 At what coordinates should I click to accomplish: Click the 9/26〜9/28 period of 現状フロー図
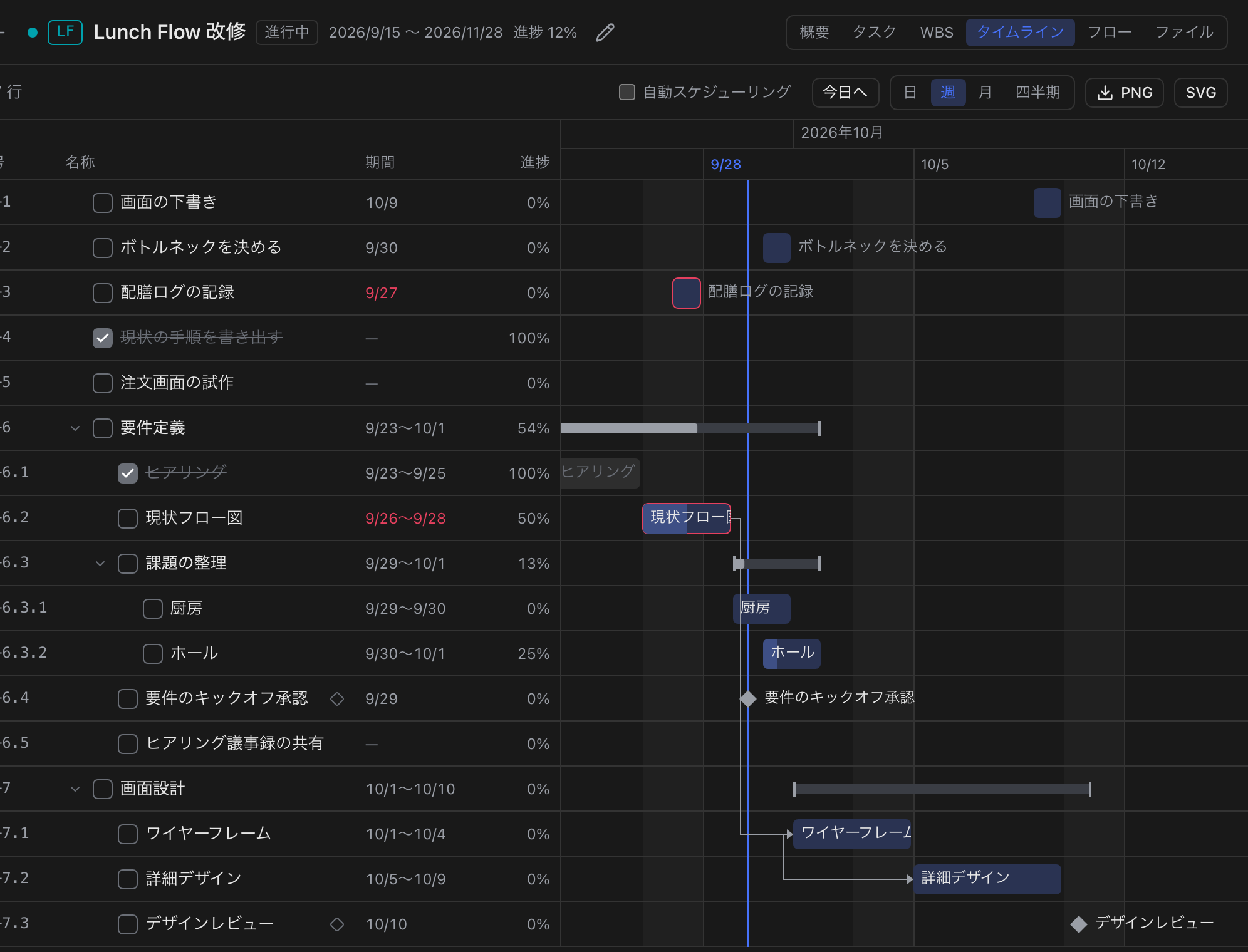pyautogui.click(x=405, y=519)
